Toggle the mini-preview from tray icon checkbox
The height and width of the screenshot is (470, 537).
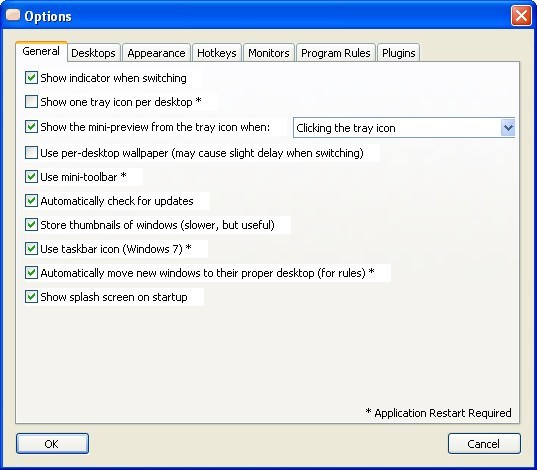[31, 127]
